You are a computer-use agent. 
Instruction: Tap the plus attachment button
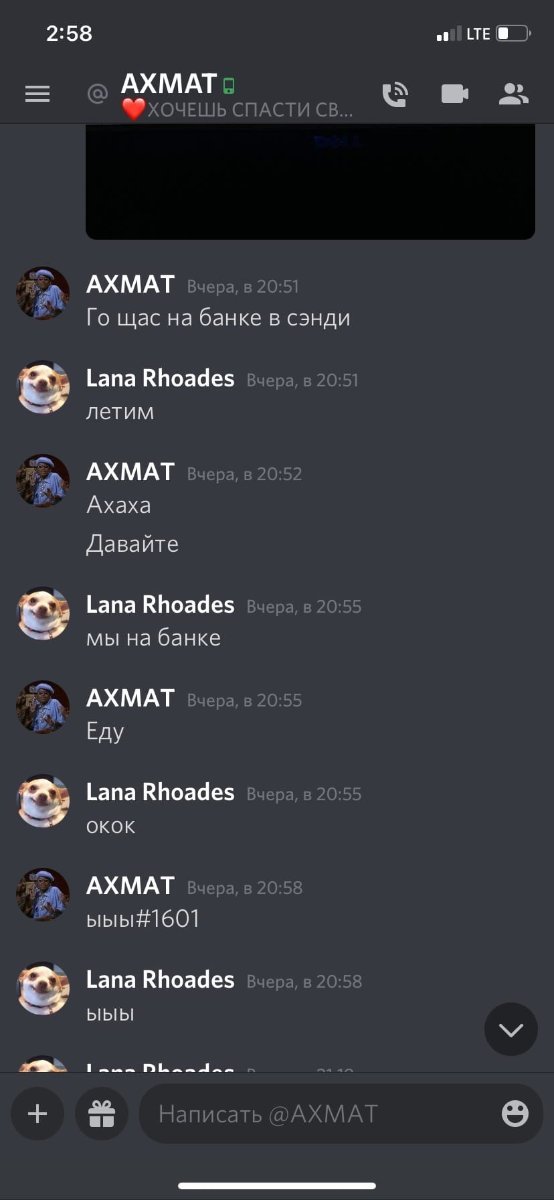tap(37, 1113)
